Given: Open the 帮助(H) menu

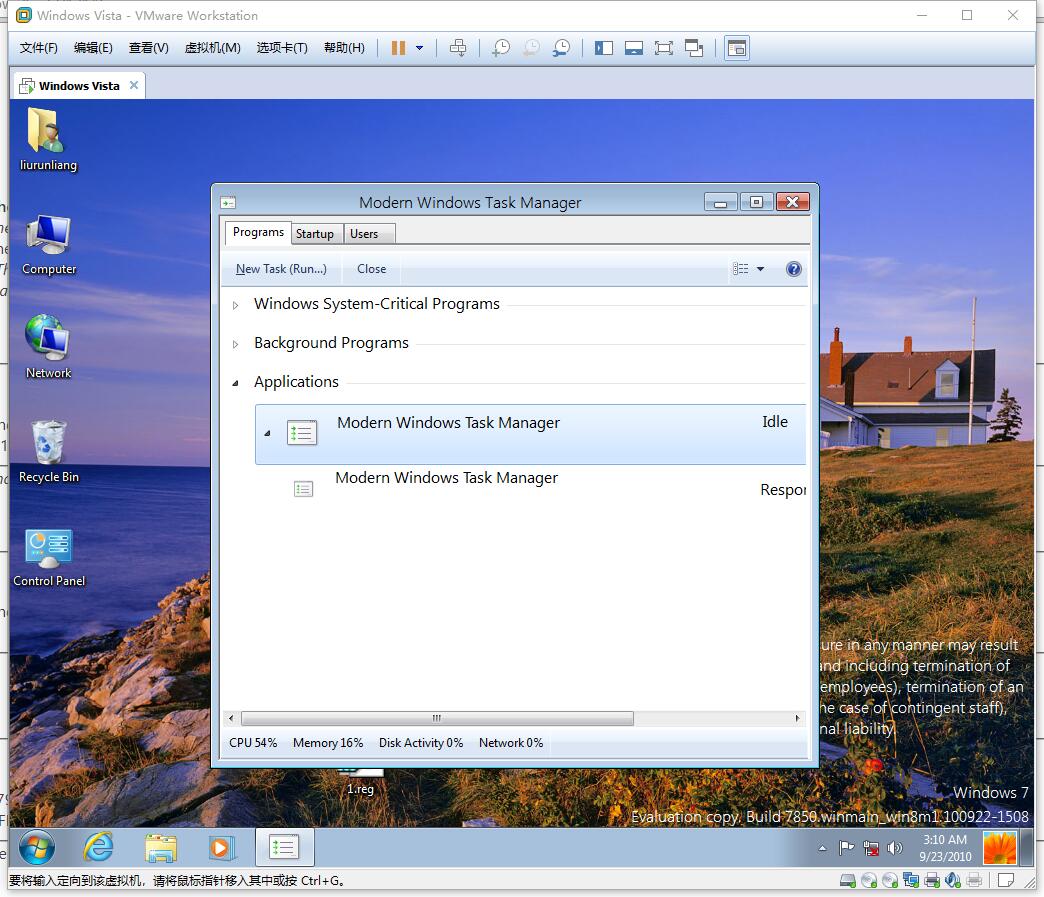Looking at the screenshot, I should [344, 48].
